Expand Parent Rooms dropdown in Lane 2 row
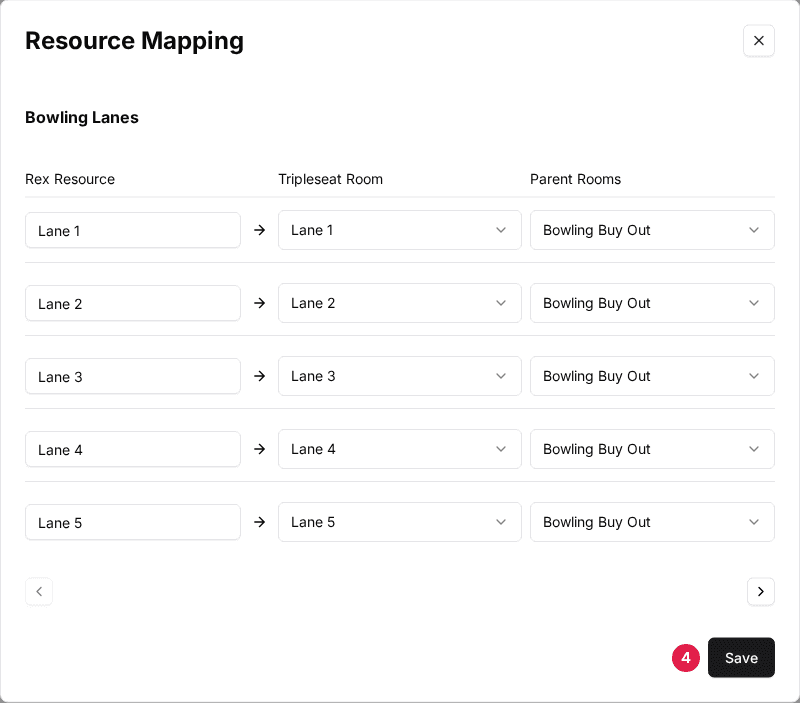 [x=652, y=303]
